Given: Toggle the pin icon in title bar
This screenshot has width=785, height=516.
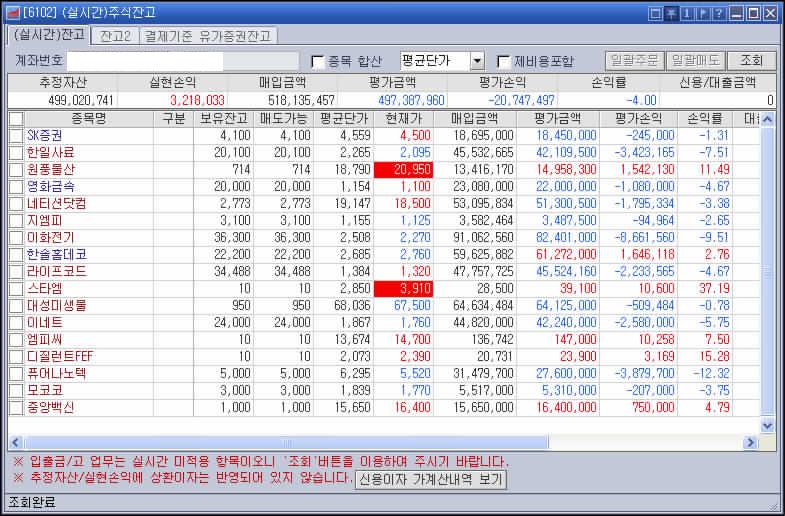Looking at the screenshot, I should [x=671, y=13].
